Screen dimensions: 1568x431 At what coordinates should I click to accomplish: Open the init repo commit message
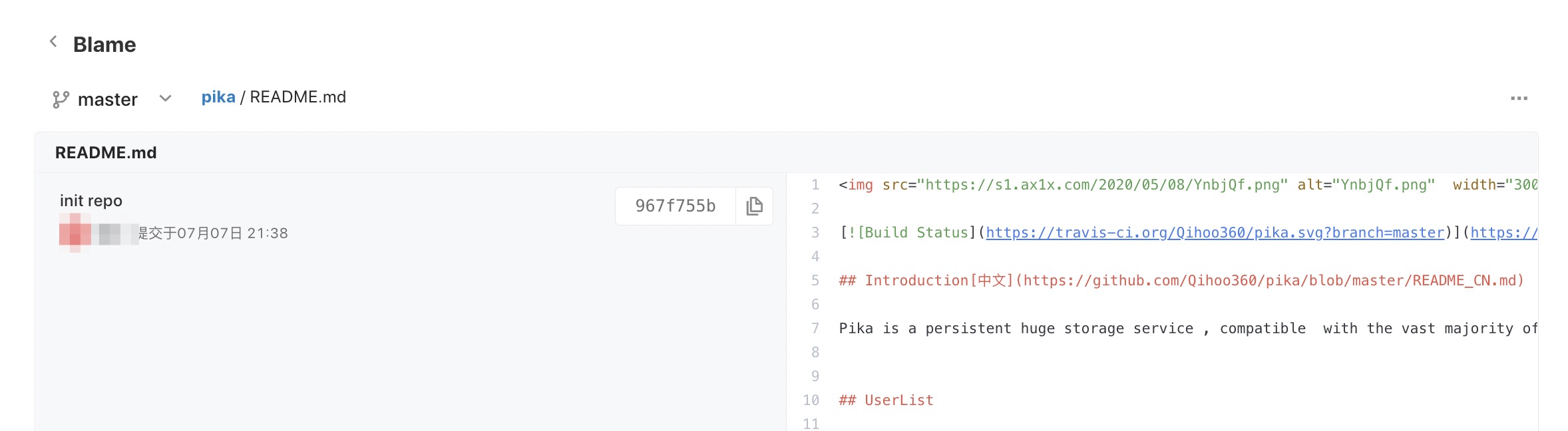click(x=91, y=201)
